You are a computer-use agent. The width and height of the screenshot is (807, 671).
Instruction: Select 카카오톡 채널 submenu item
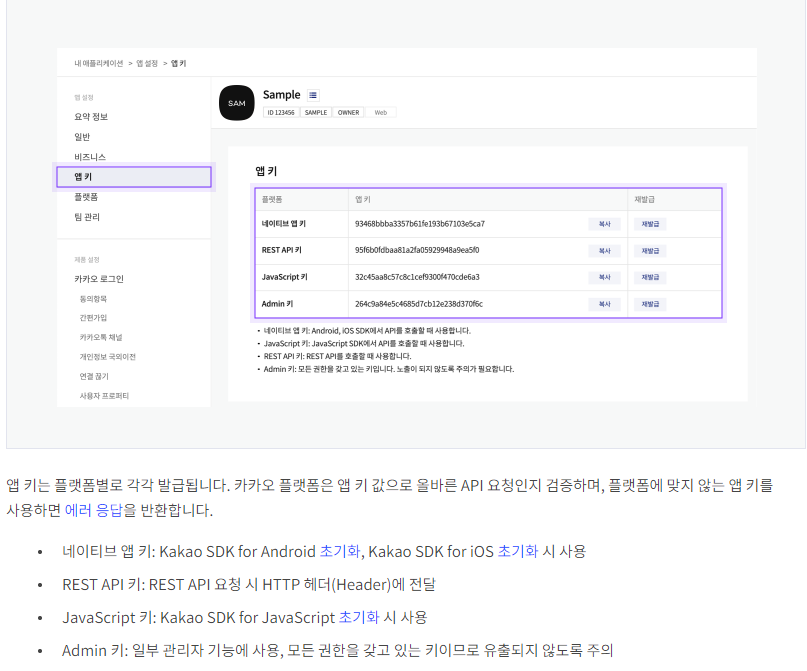101,338
